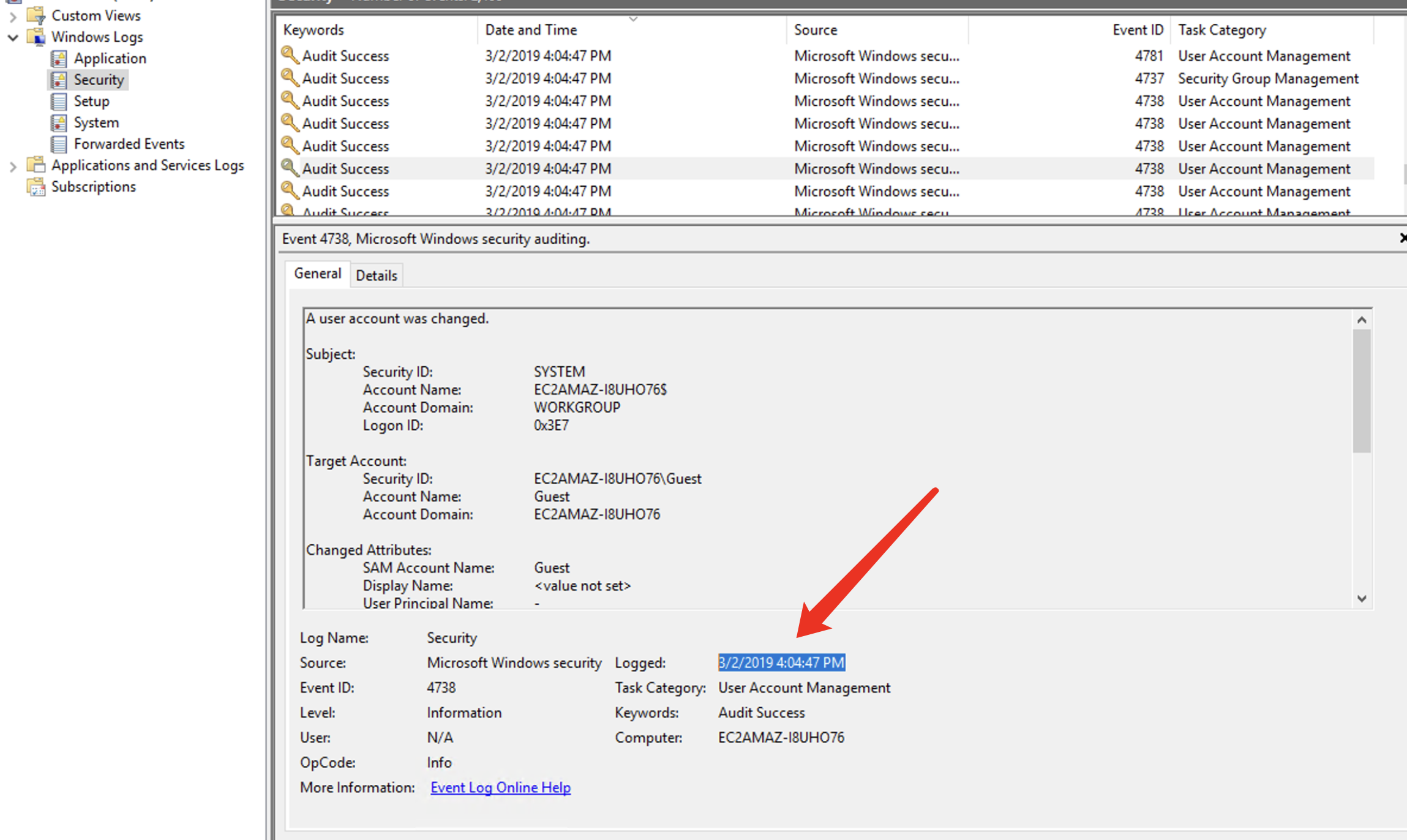
Task: Select the highlighted Audit Success event row
Action: click(x=673, y=168)
